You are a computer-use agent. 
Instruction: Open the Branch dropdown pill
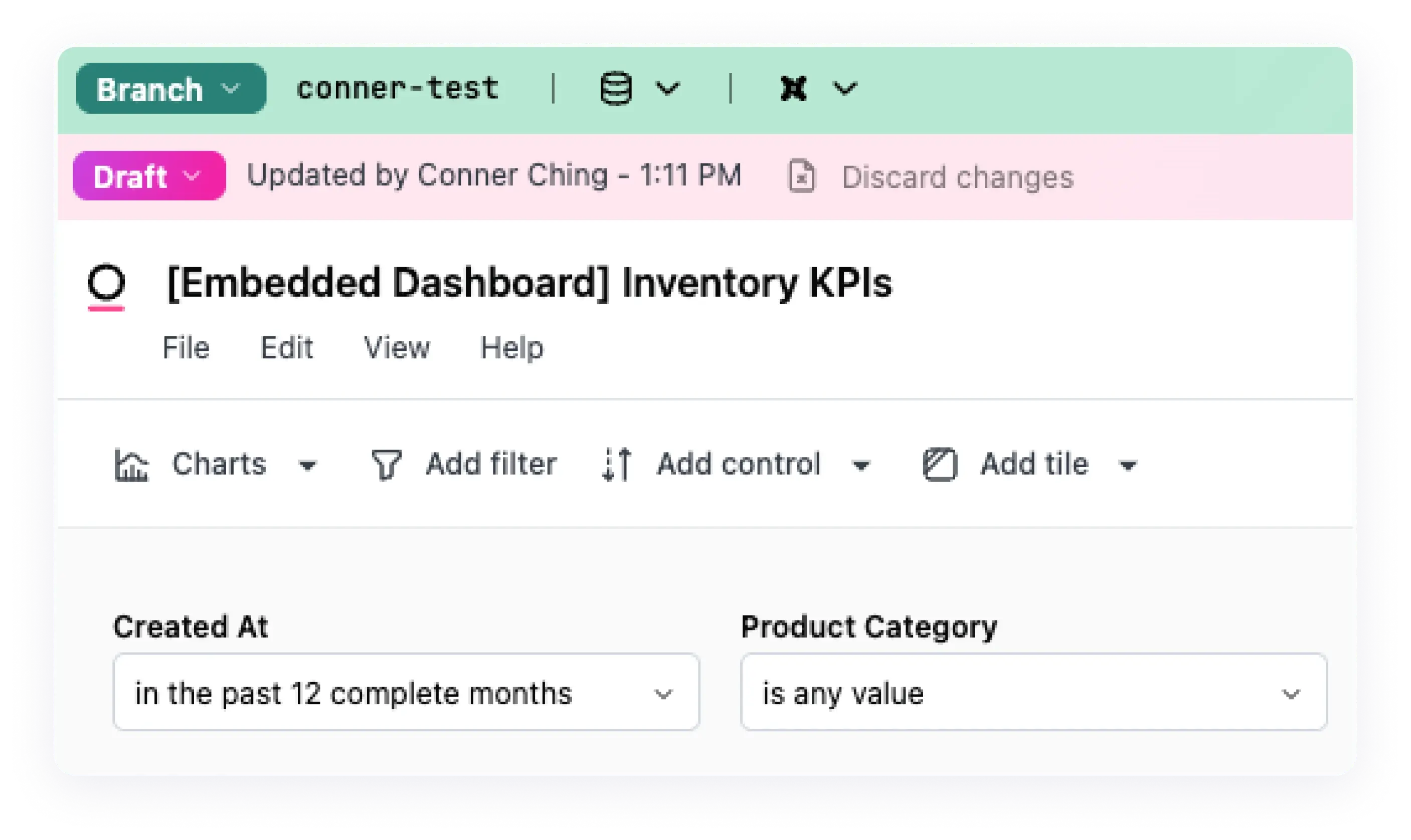point(171,89)
